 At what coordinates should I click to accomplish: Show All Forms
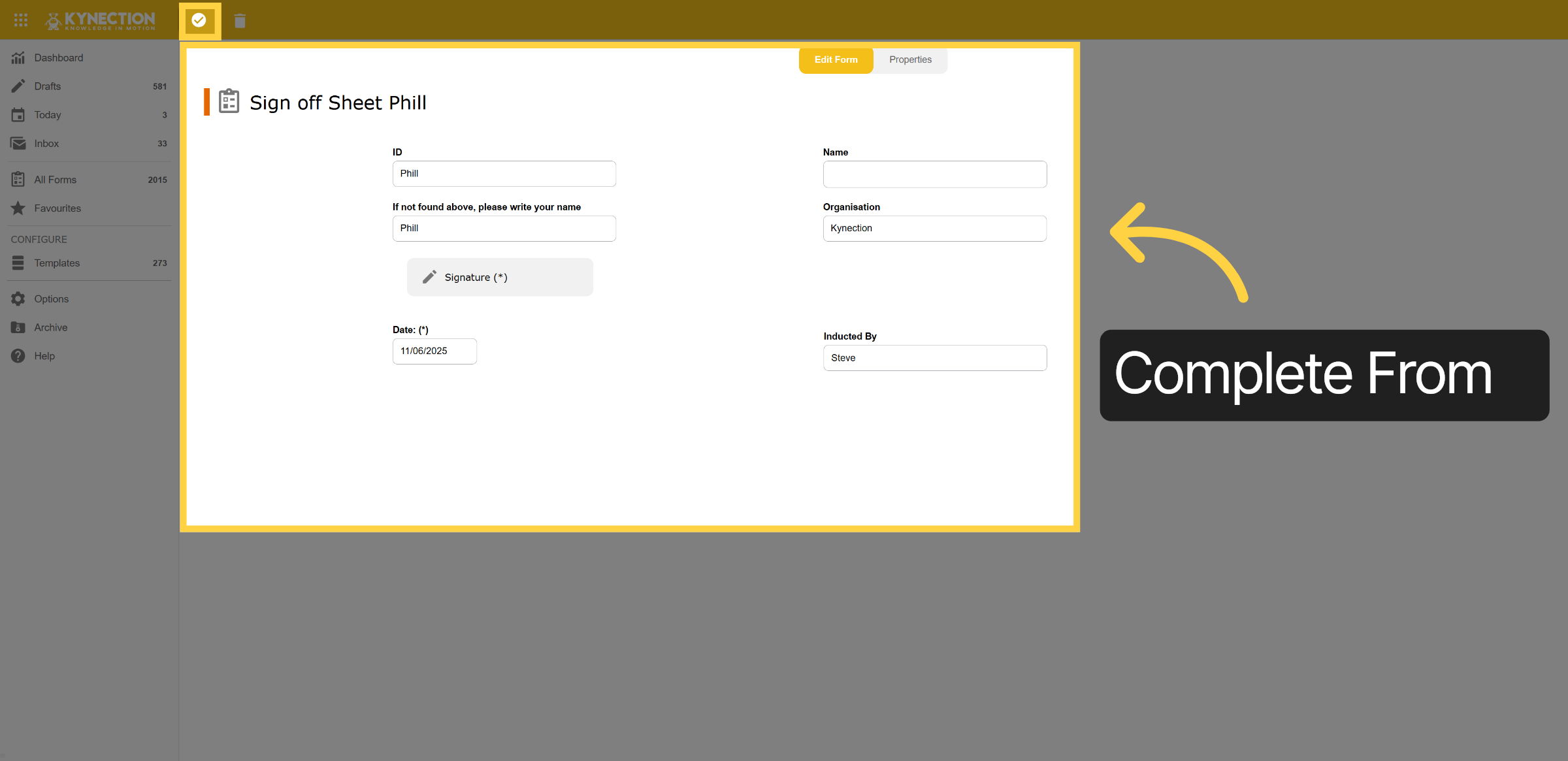[90, 180]
